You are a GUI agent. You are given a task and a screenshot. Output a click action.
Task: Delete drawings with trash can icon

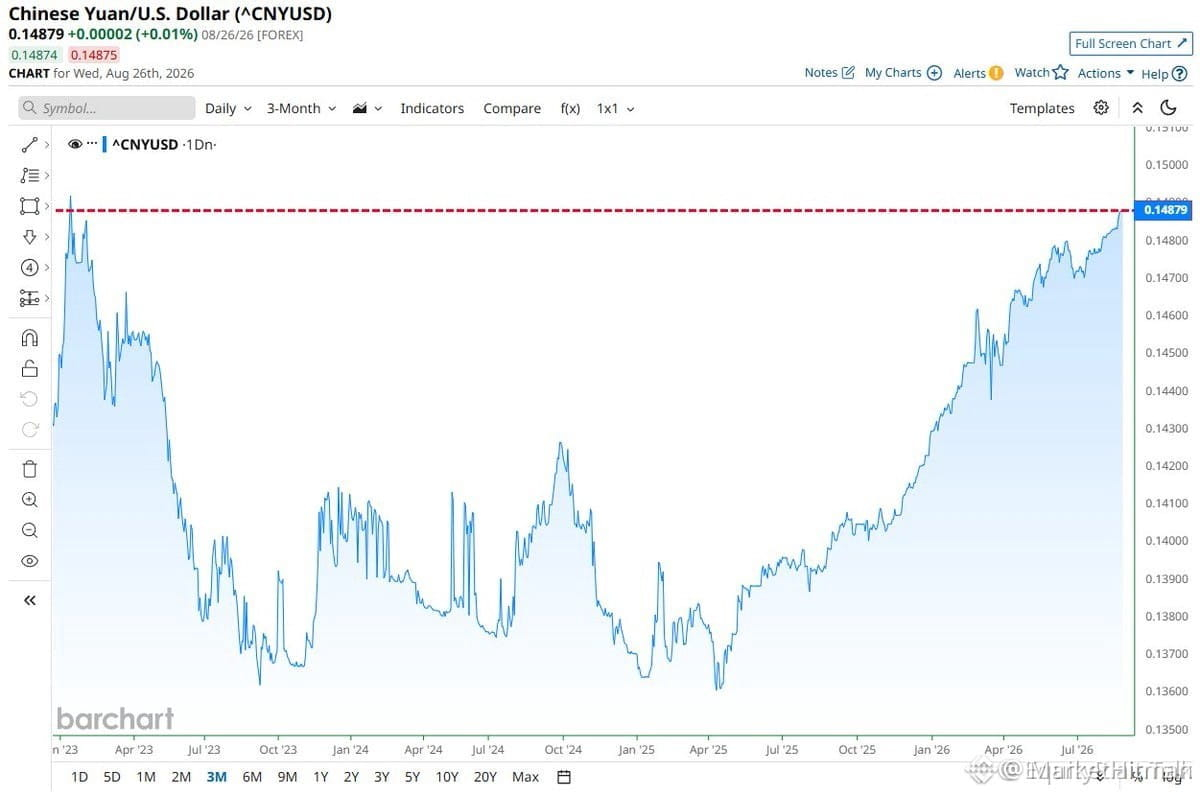(x=29, y=469)
